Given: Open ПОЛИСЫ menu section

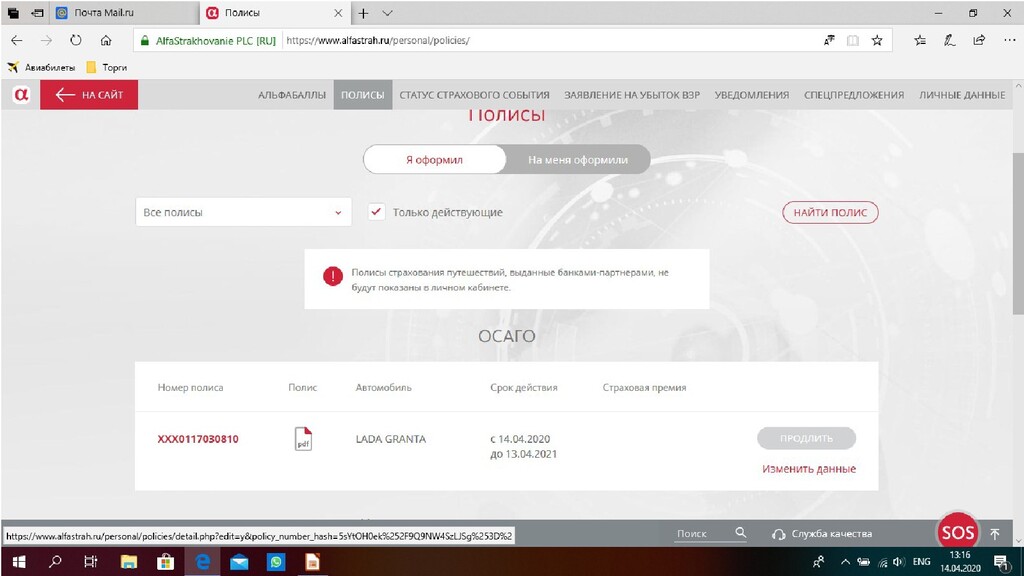Looking at the screenshot, I should click(362, 95).
